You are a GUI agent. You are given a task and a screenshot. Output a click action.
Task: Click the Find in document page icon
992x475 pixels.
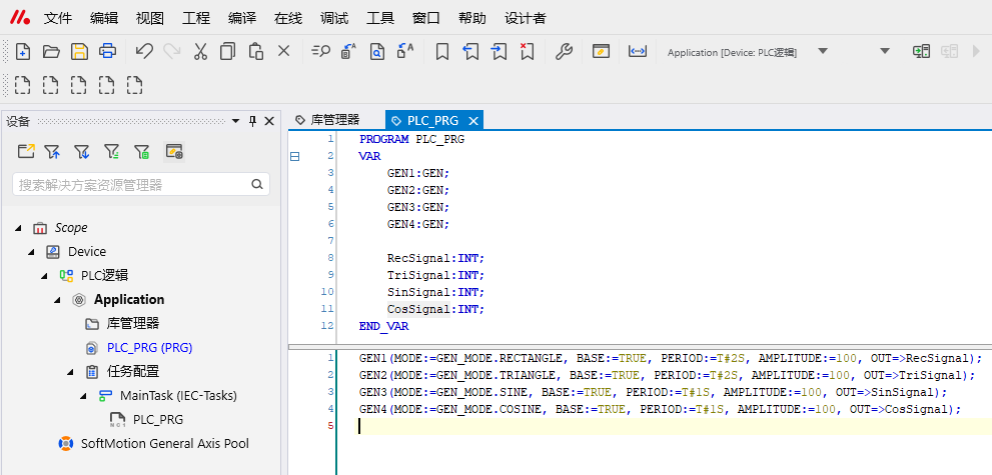point(378,52)
